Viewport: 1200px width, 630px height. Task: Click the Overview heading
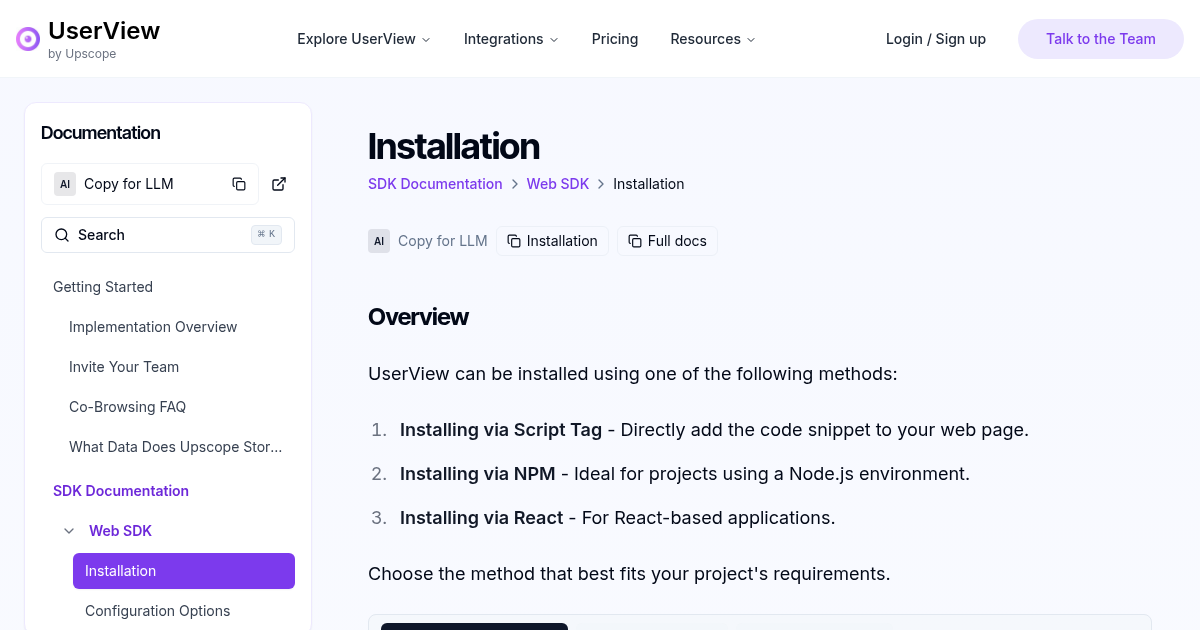(x=418, y=317)
